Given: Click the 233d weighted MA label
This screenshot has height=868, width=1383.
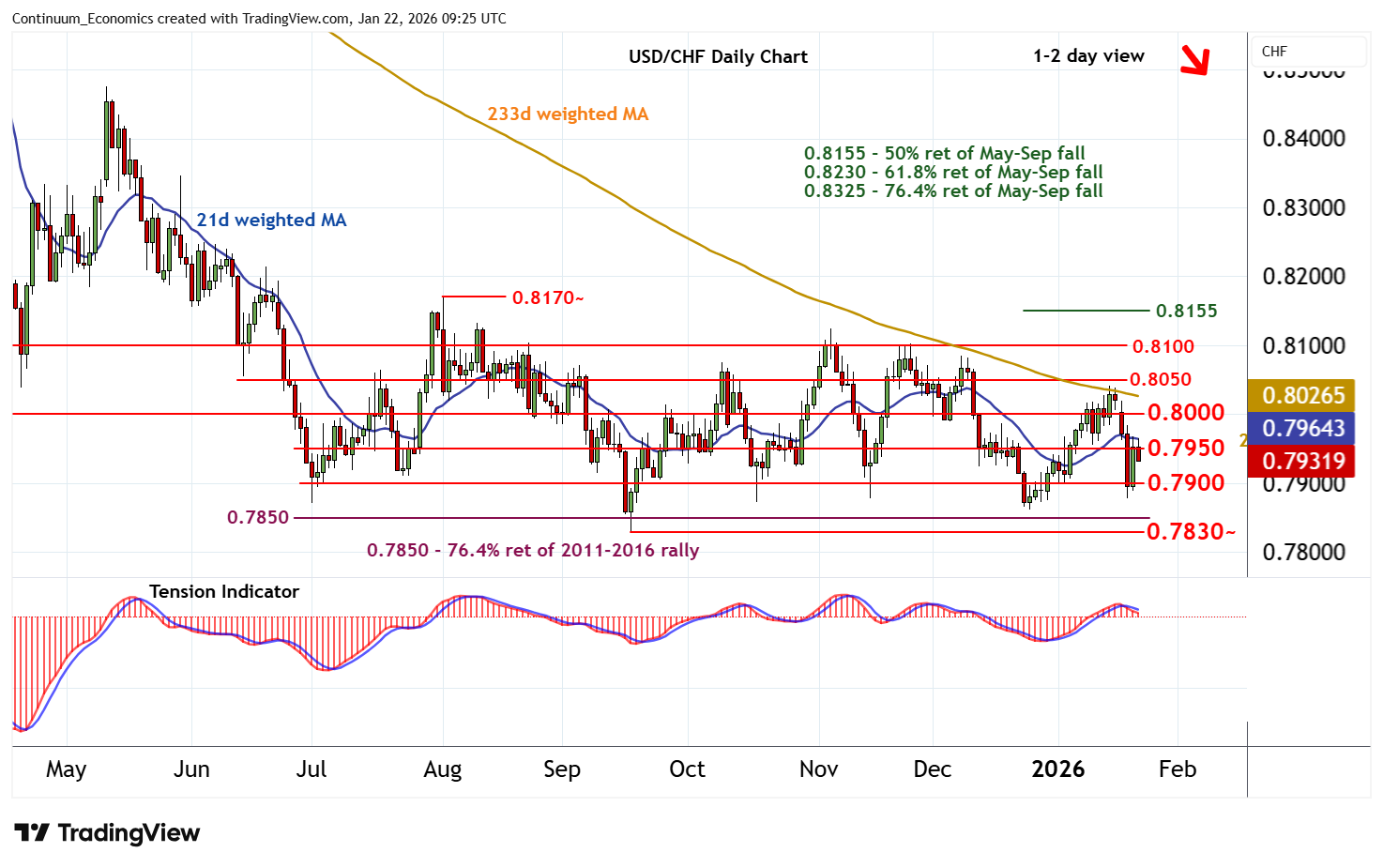Looking at the screenshot, I should pos(567,114).
